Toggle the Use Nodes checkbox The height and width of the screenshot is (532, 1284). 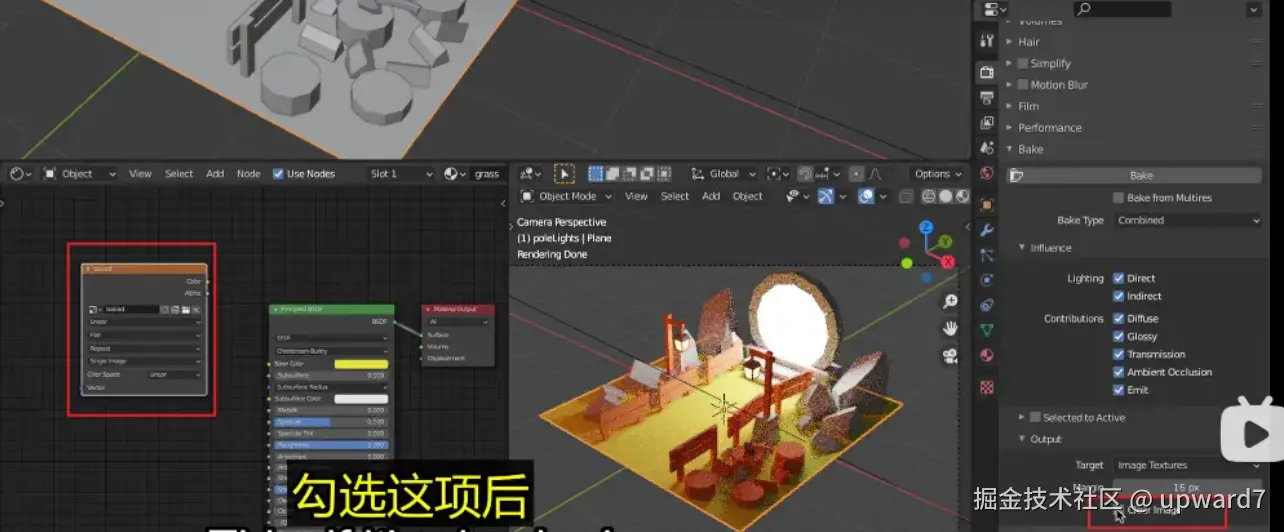tap(278, 174)
